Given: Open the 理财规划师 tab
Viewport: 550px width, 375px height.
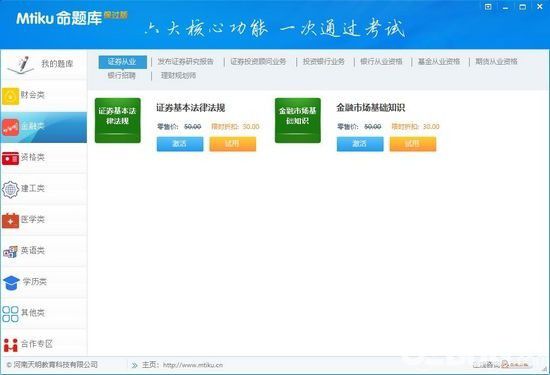Looking at the screenshot, I should click(x=178, y=75).
